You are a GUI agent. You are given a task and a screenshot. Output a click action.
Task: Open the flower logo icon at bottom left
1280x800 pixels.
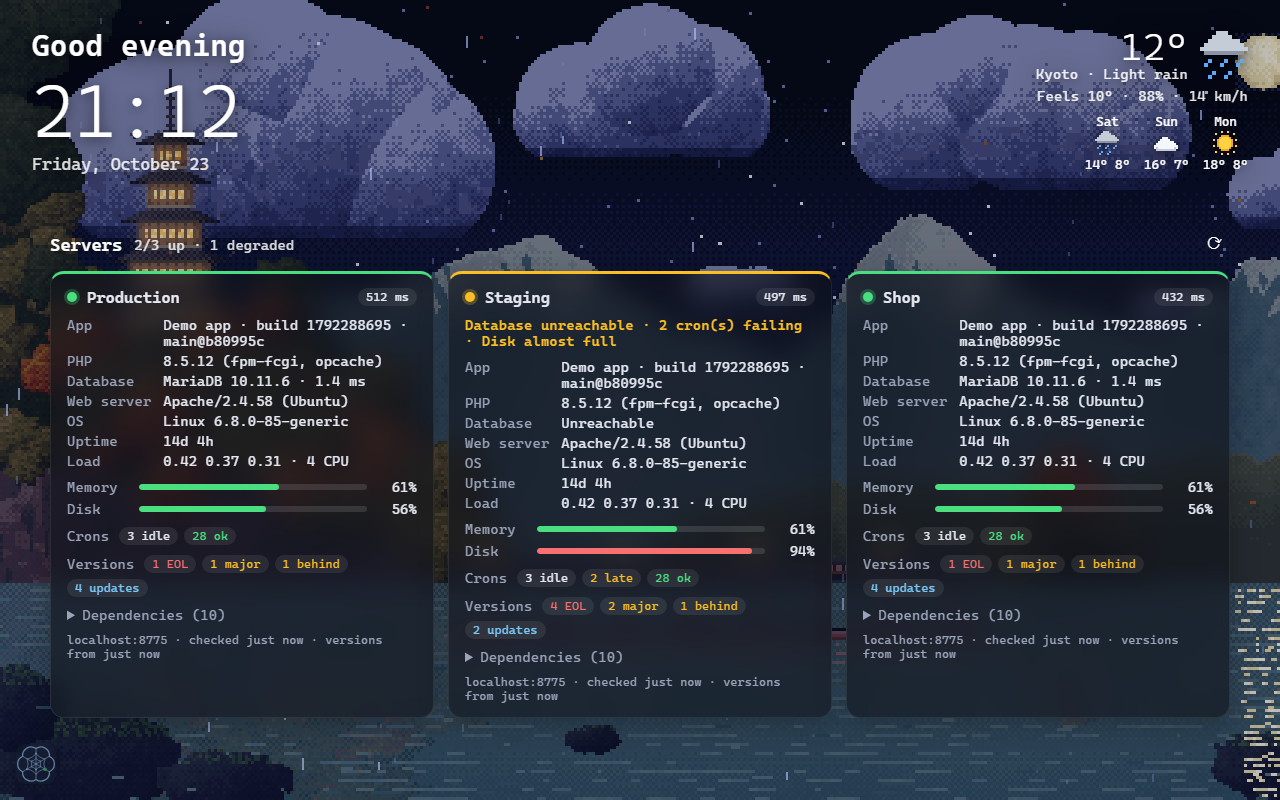pos(36,764)
